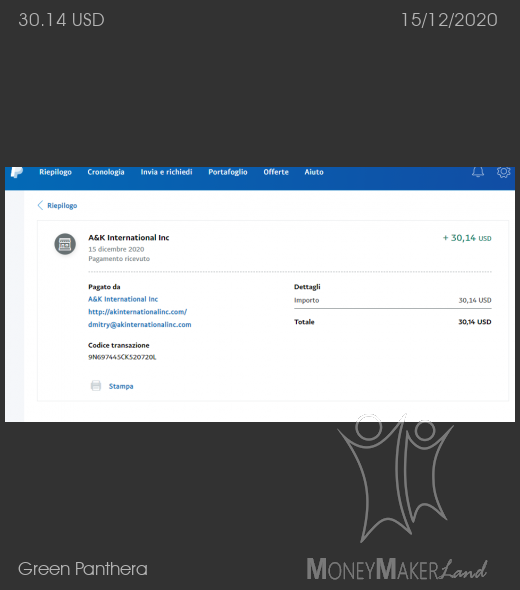Open the notifications bell icon

(x=478, y=172)
